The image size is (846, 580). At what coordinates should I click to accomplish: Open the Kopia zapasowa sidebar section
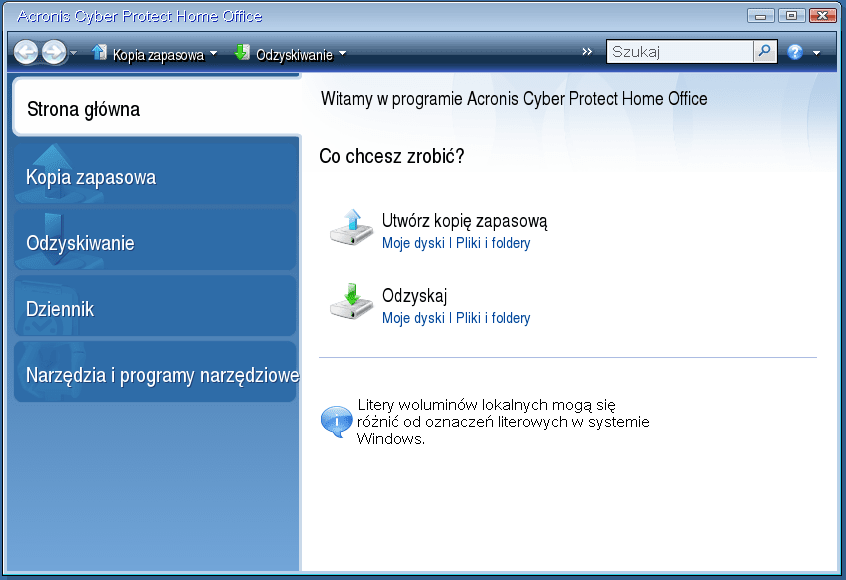point(155,174)
